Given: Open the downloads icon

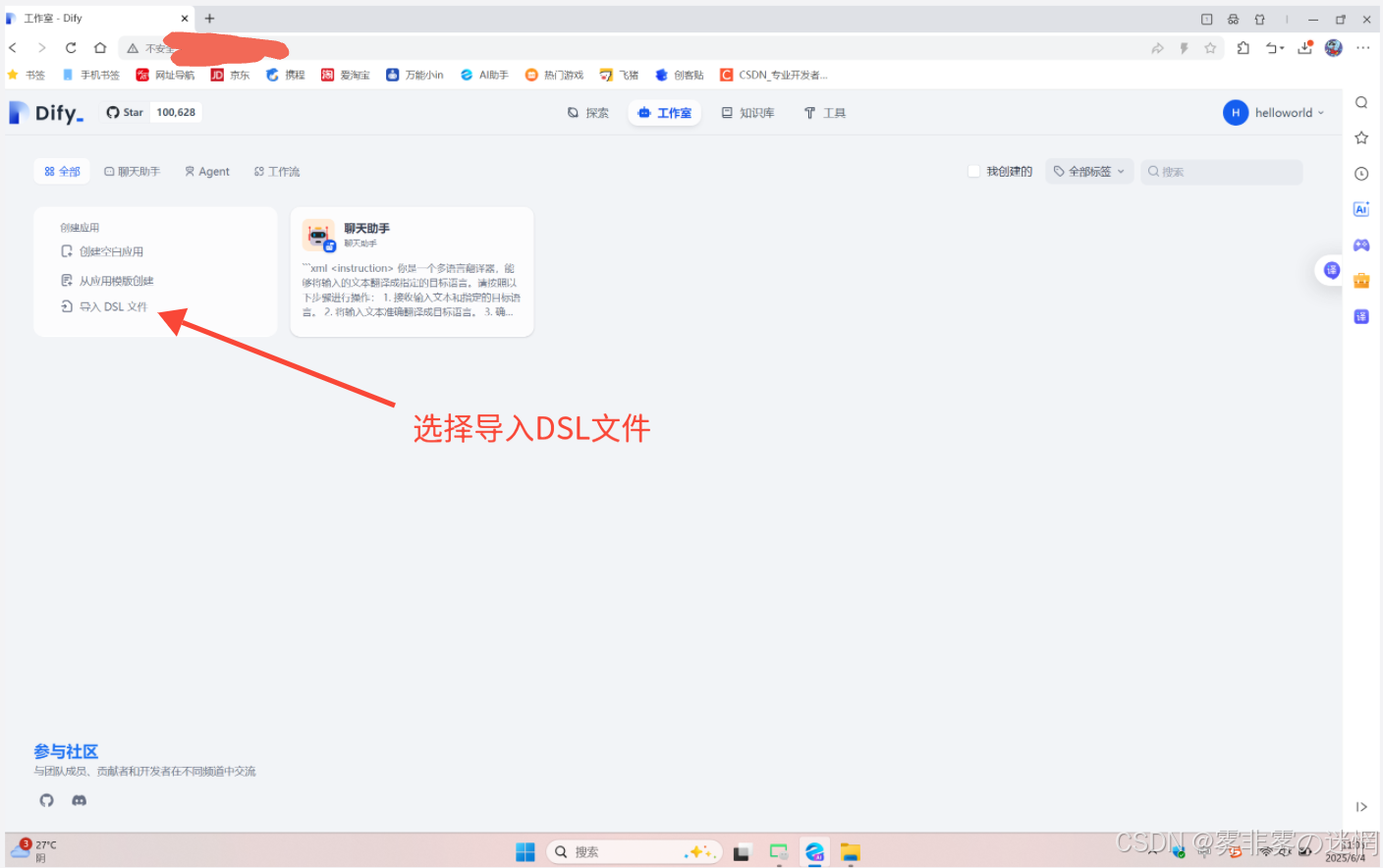Looking at the screenshot, I should 1305,47.
